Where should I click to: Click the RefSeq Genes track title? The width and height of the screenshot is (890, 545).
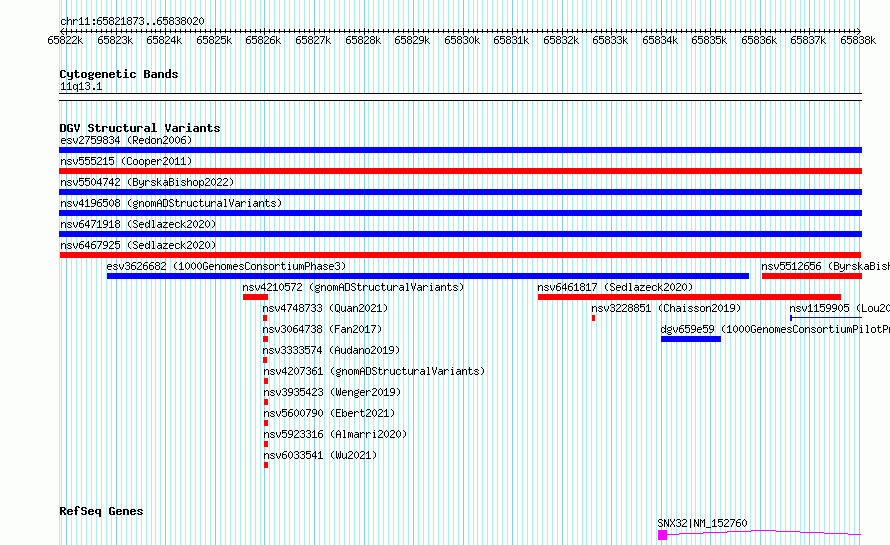click(x=101, y=512)
